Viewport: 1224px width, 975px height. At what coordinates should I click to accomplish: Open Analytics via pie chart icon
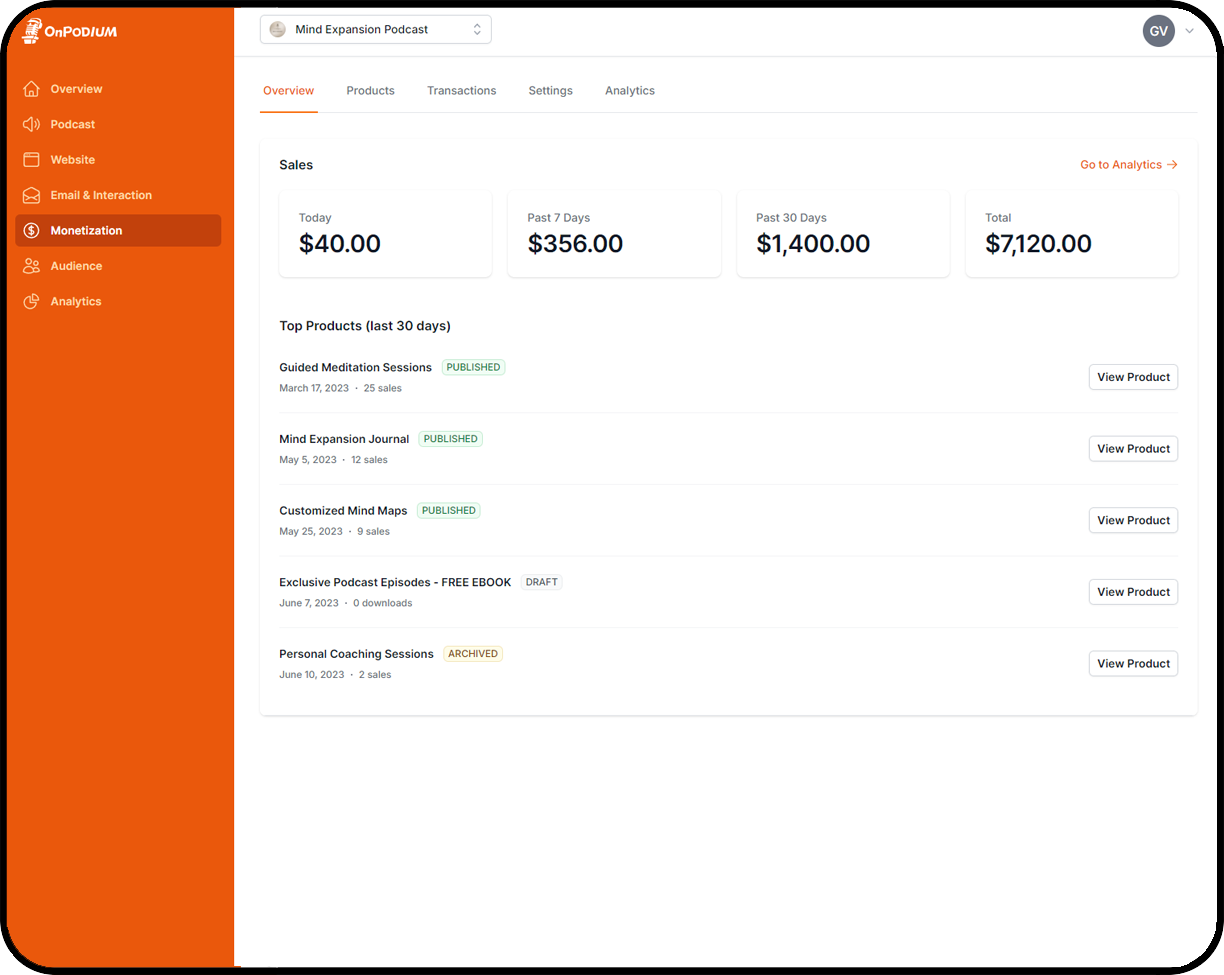click(31, 300)
